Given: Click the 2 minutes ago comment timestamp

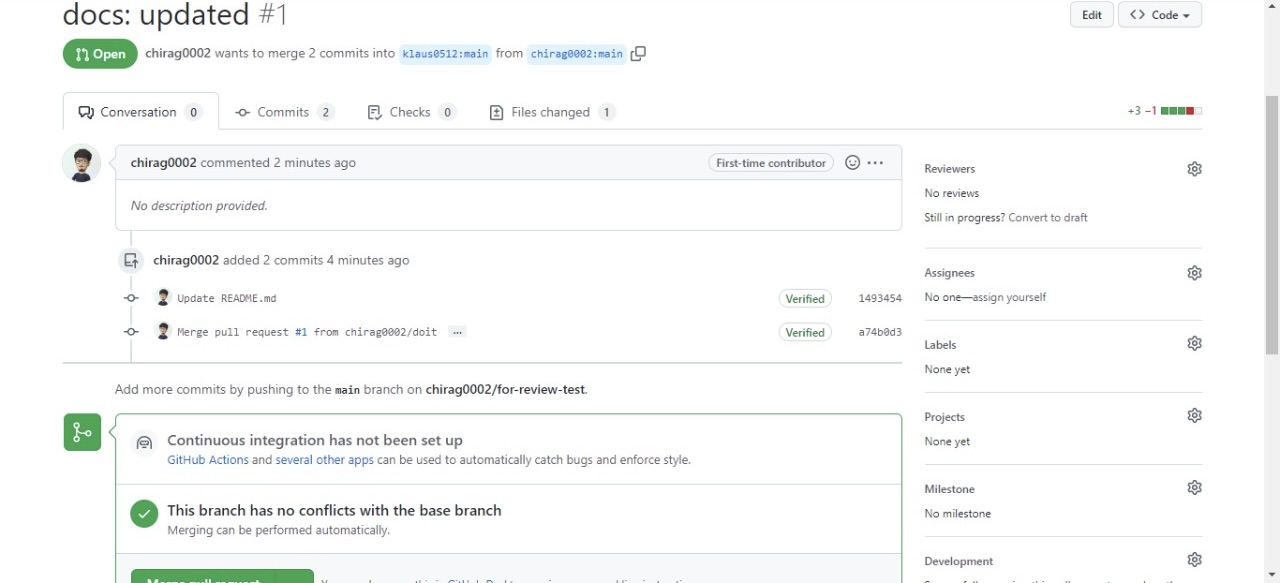Looking at the screenshot, I should coord(315,162).
